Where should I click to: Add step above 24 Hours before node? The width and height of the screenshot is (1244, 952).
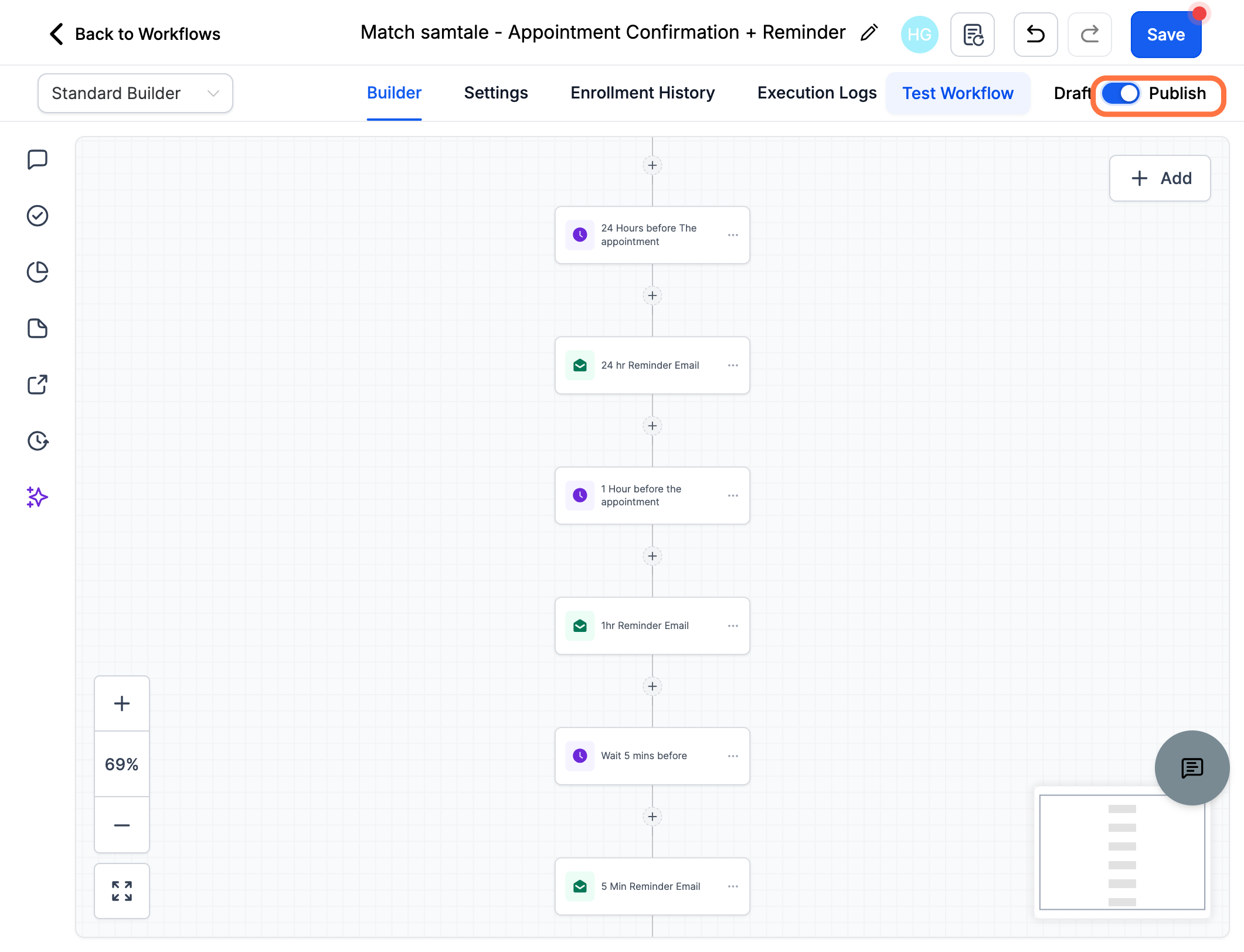pos(652,165)
